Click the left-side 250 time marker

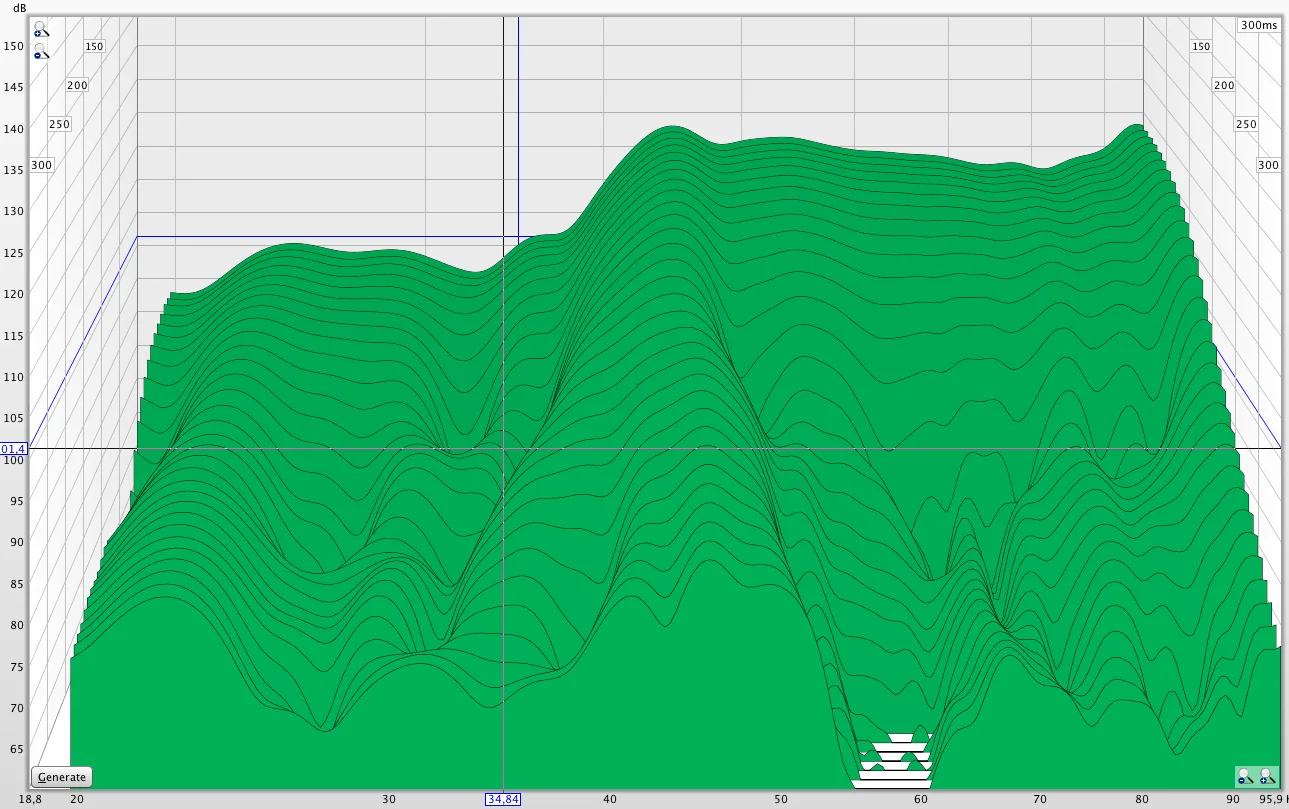pyautogui.click(x=59, y=124)
